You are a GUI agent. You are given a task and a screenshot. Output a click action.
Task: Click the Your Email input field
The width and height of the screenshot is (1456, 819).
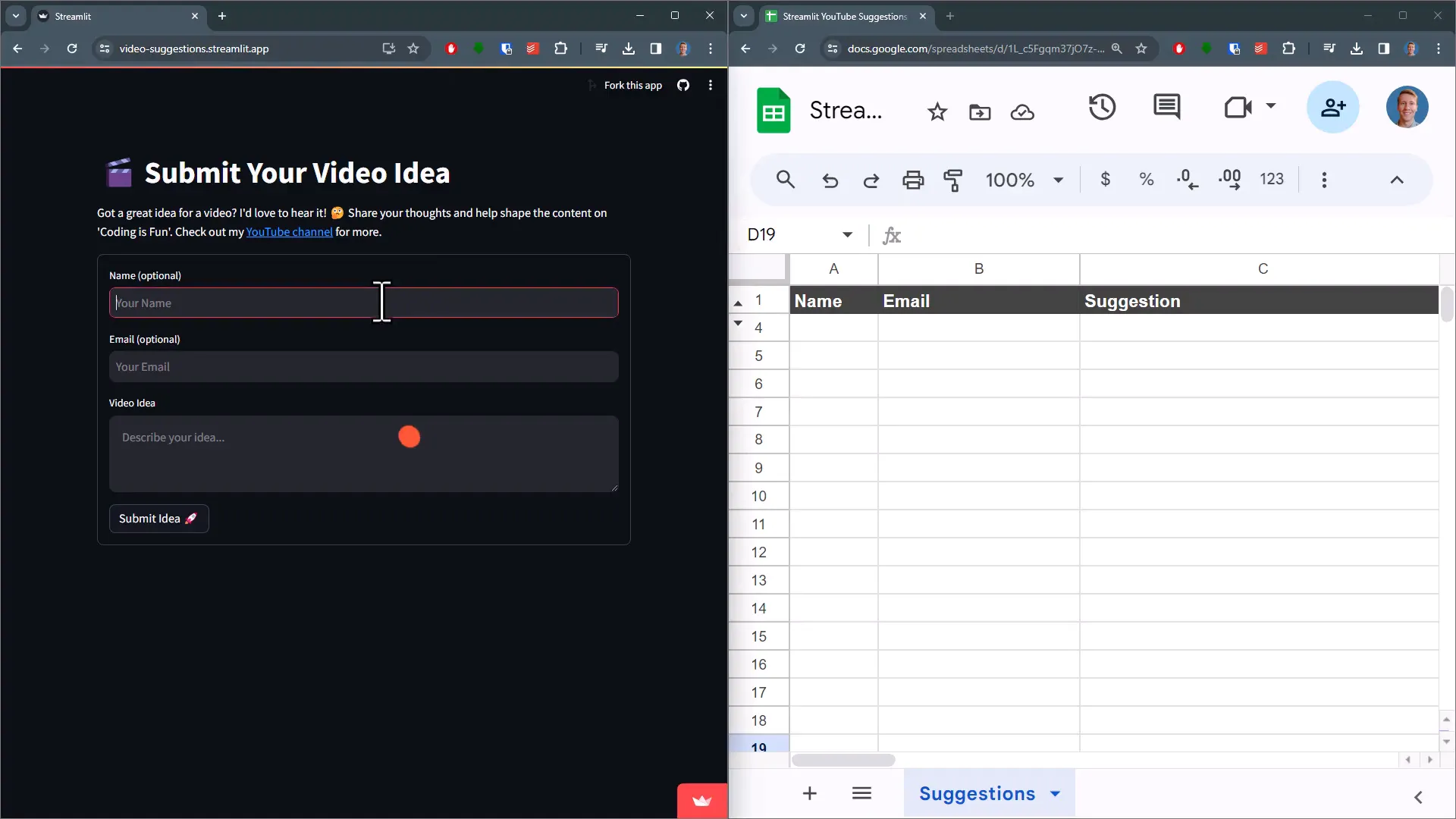coord(363,366)
